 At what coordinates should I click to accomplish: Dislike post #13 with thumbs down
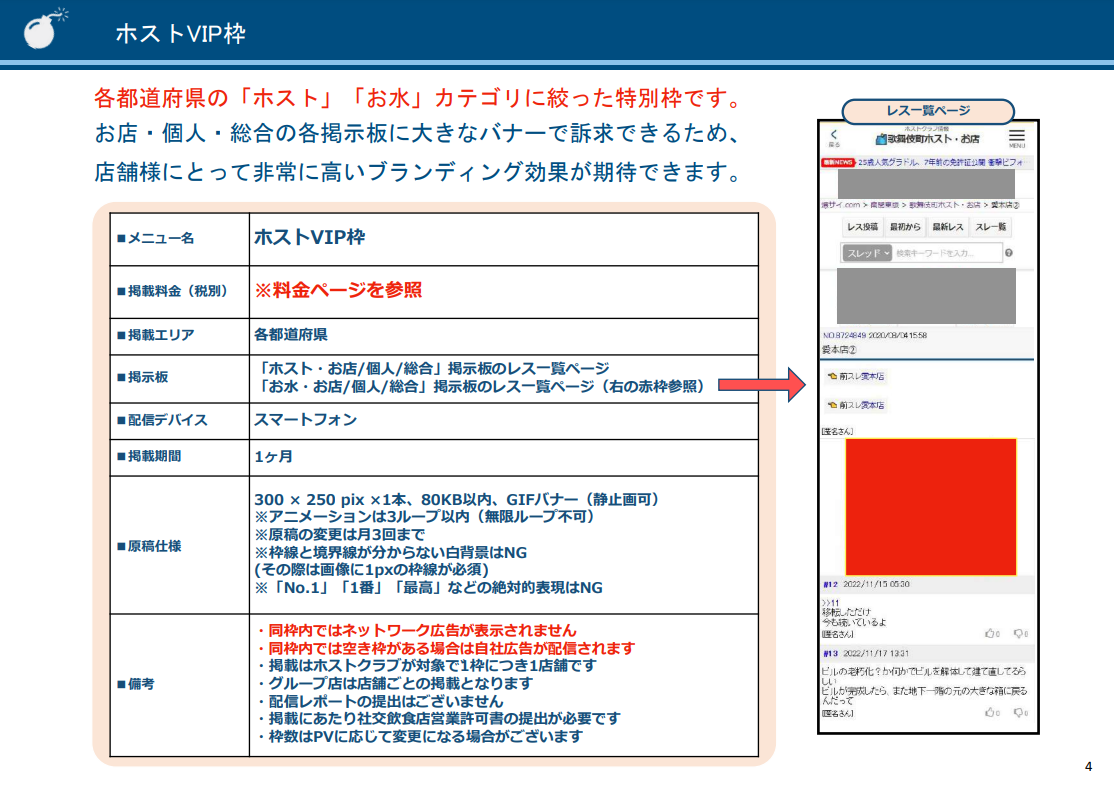tap(1020, 713)
